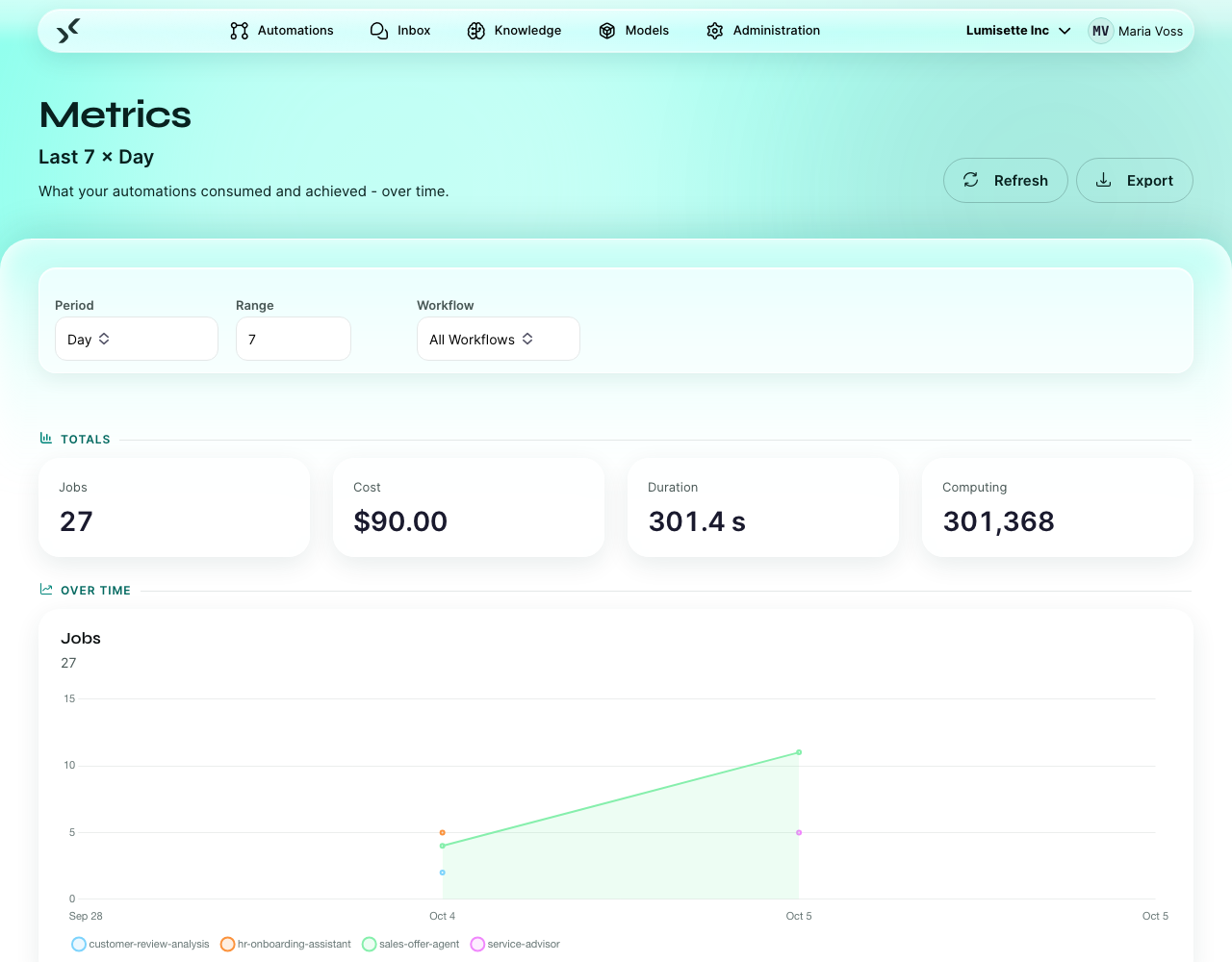Export the metrics report
1232x962 pixels.
1135,181
